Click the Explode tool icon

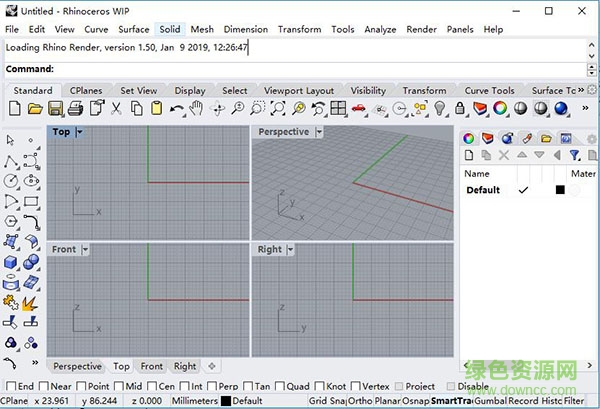(x=31, y=301)
